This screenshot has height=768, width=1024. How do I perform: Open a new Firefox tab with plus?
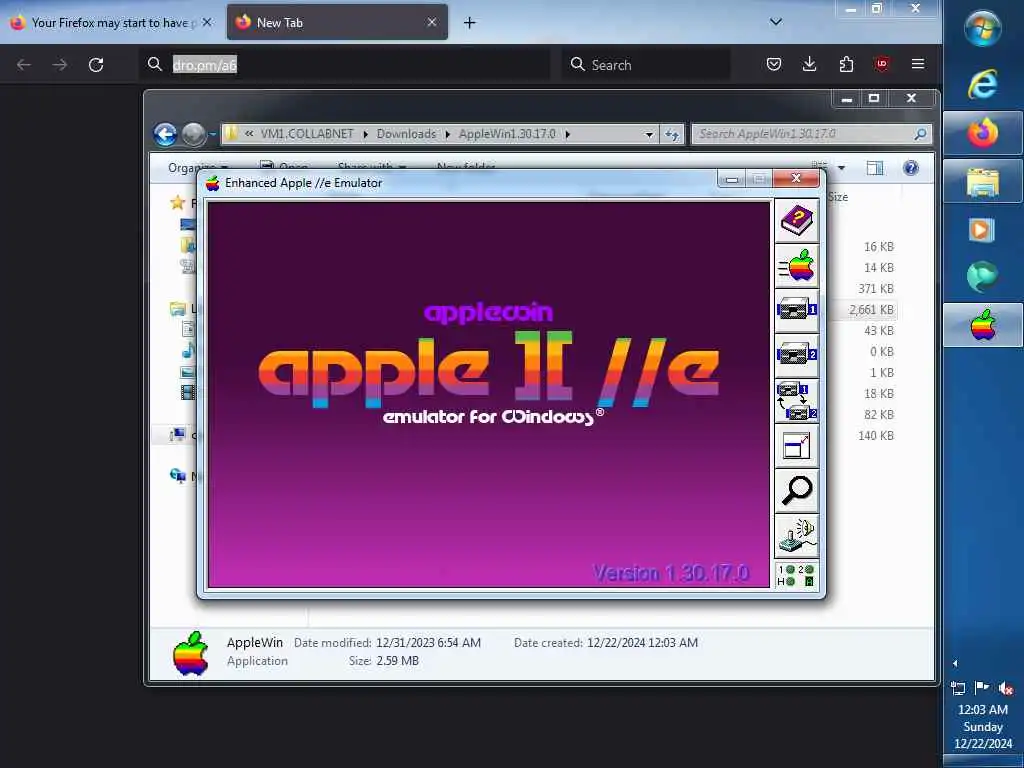[469, 23]
